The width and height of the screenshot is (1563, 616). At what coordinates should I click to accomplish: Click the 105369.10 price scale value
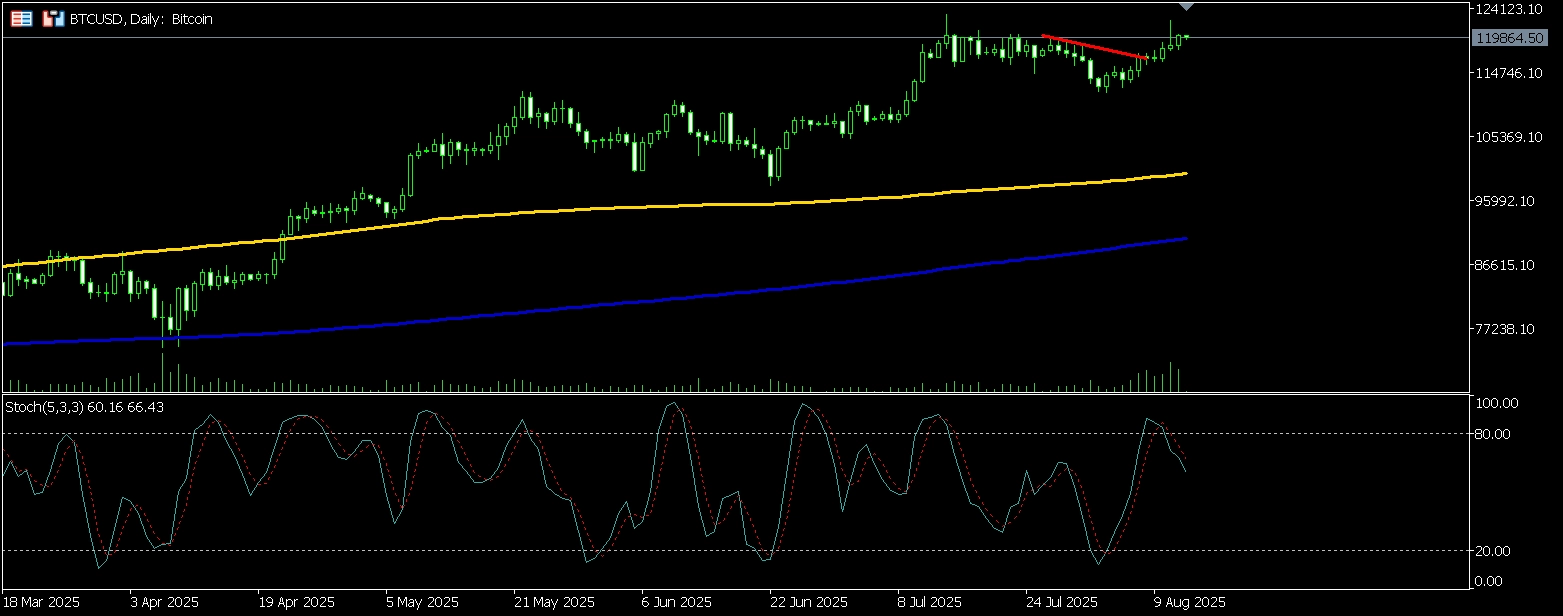click(x=1508, y=137)
